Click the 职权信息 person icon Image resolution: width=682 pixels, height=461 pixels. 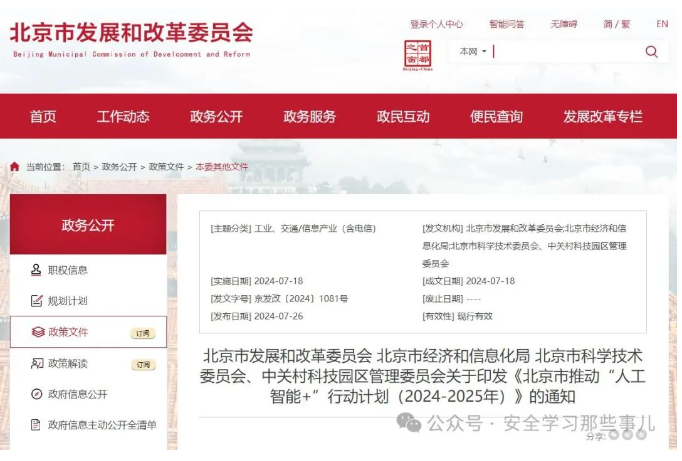pyautogui.click(x=35, y=270)
